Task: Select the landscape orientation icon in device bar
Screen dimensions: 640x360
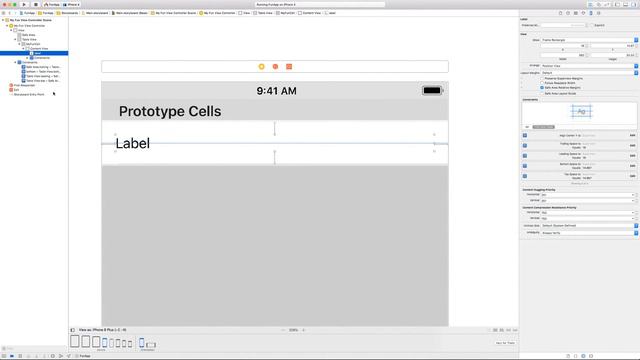Action: [x=151, y=345]
